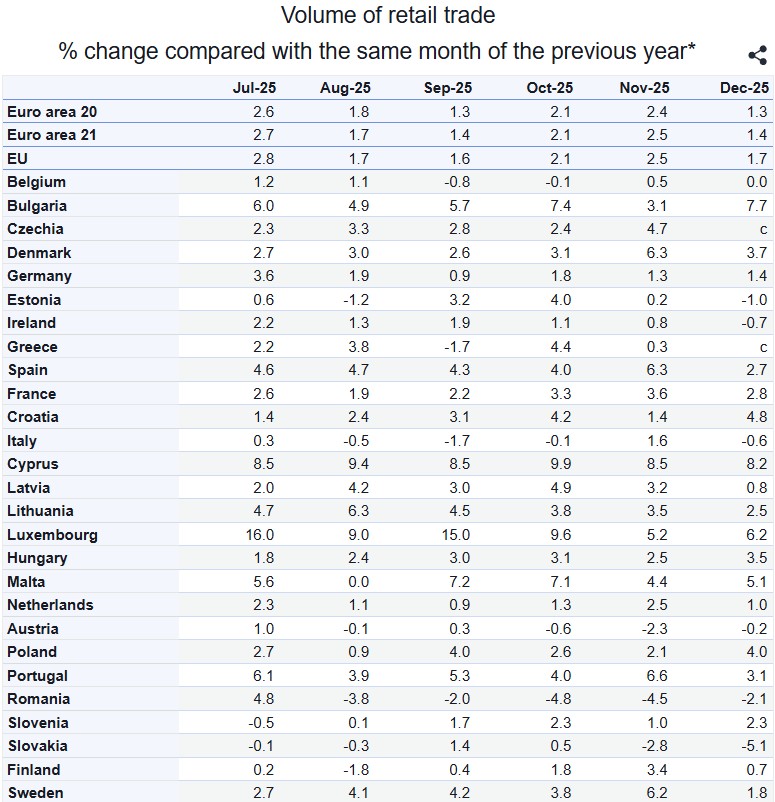The image size is (775, 802).
Task: Click the Luxembourg row label
Action: tap(52, 535)
